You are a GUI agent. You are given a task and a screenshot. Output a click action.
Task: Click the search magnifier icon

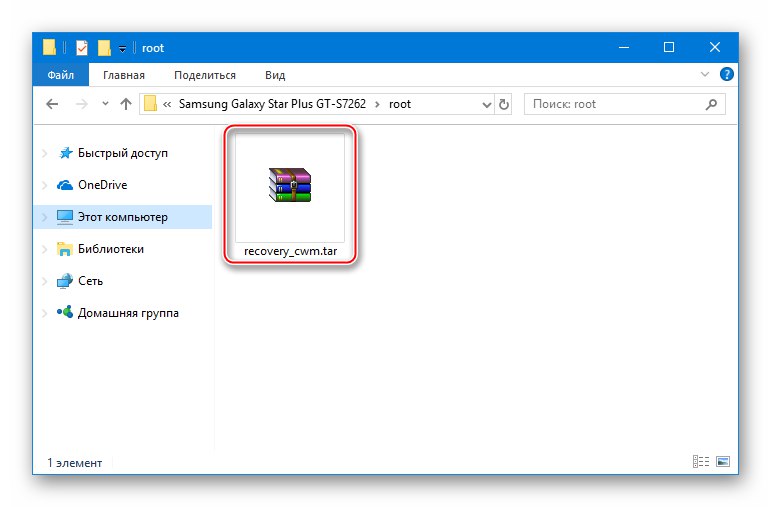712,104
